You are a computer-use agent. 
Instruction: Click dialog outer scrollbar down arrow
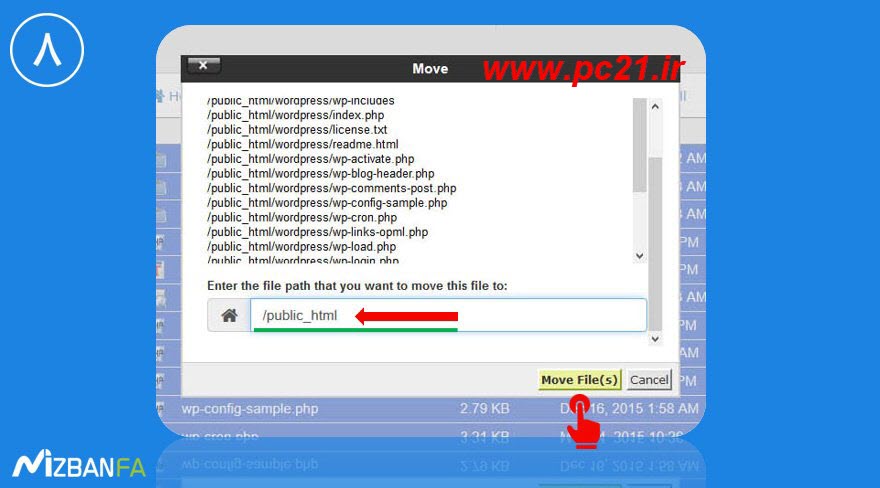(655, 339)
